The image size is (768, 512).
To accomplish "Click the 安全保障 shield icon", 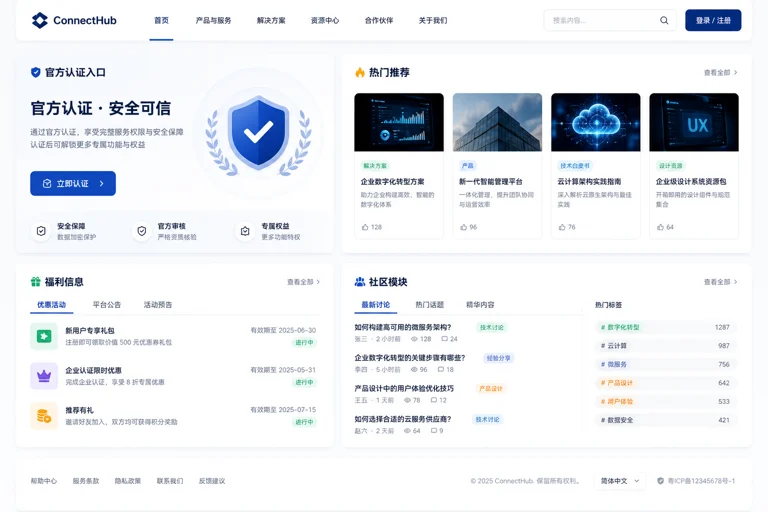I will coord(41,231).
